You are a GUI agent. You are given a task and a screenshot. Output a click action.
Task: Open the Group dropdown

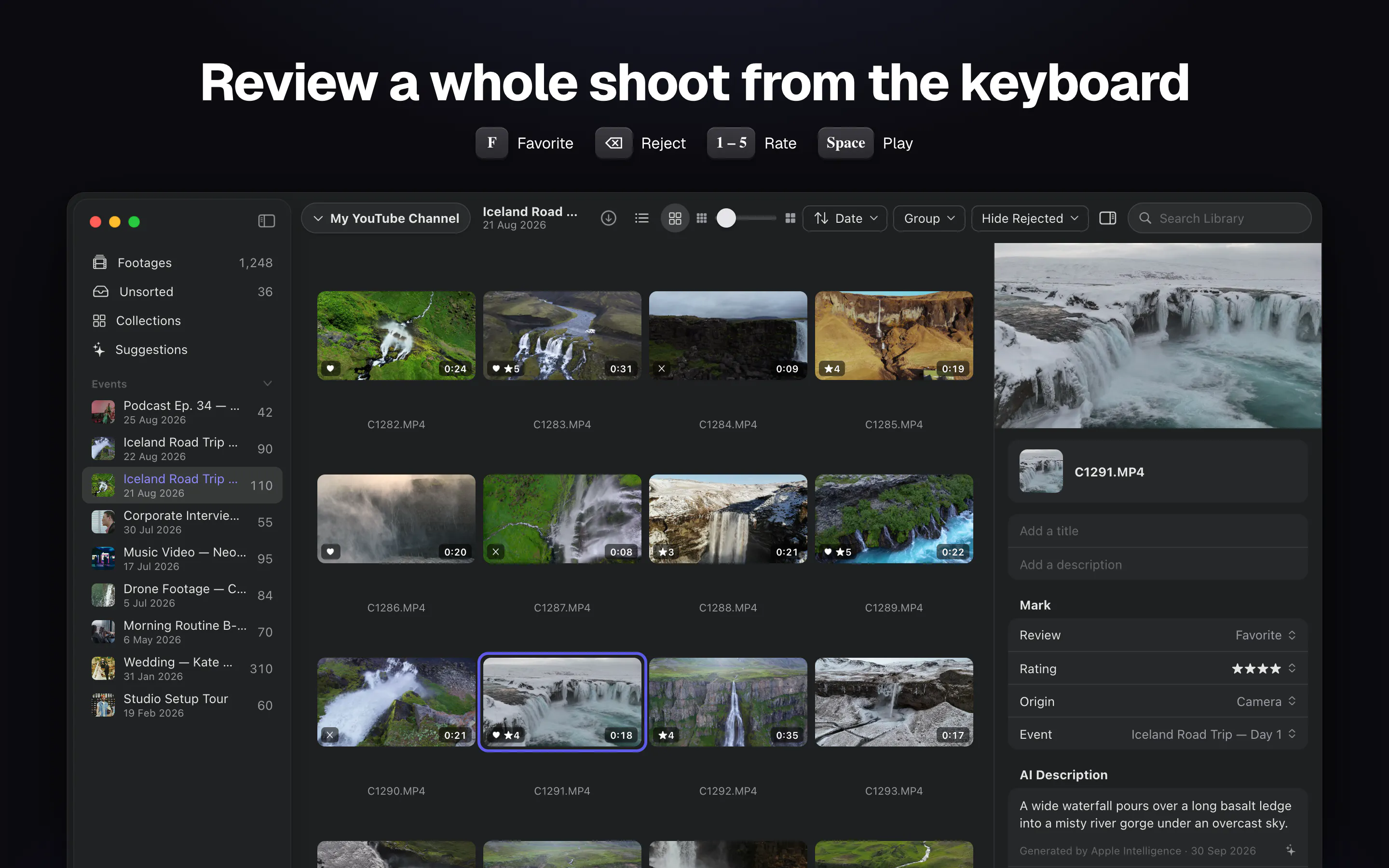[929, 218]
